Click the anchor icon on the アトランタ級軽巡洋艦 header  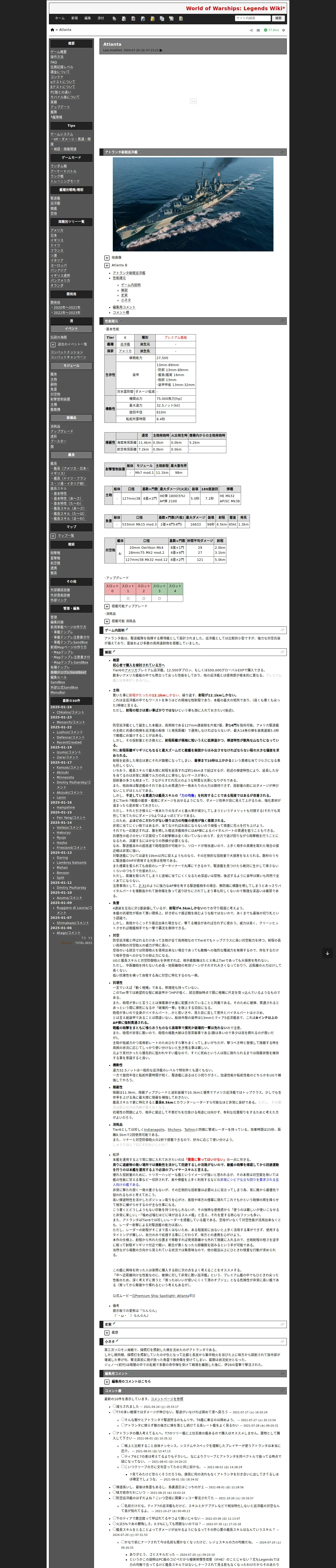[x=282, y=152]
